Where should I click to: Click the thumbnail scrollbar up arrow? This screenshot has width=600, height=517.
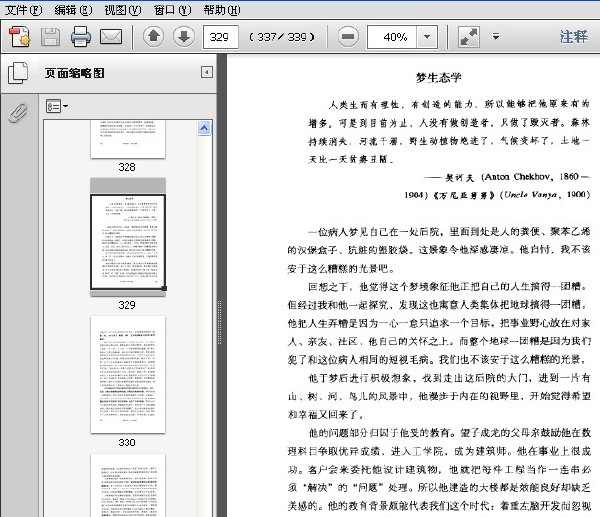[x=204, y=128]
